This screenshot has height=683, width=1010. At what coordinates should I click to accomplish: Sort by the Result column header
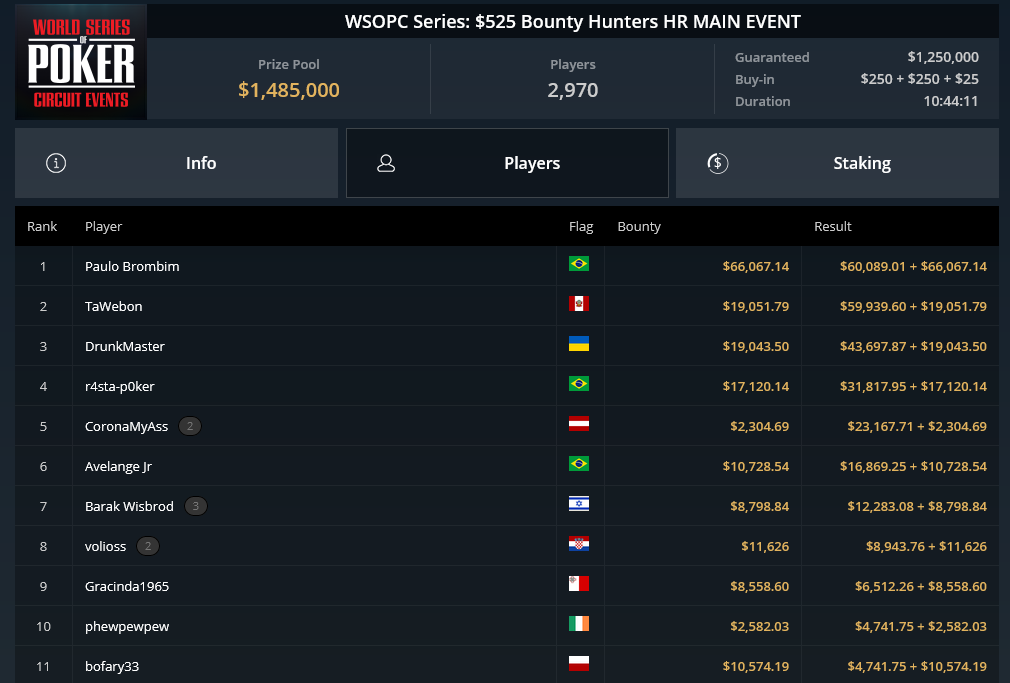(832, 226)
